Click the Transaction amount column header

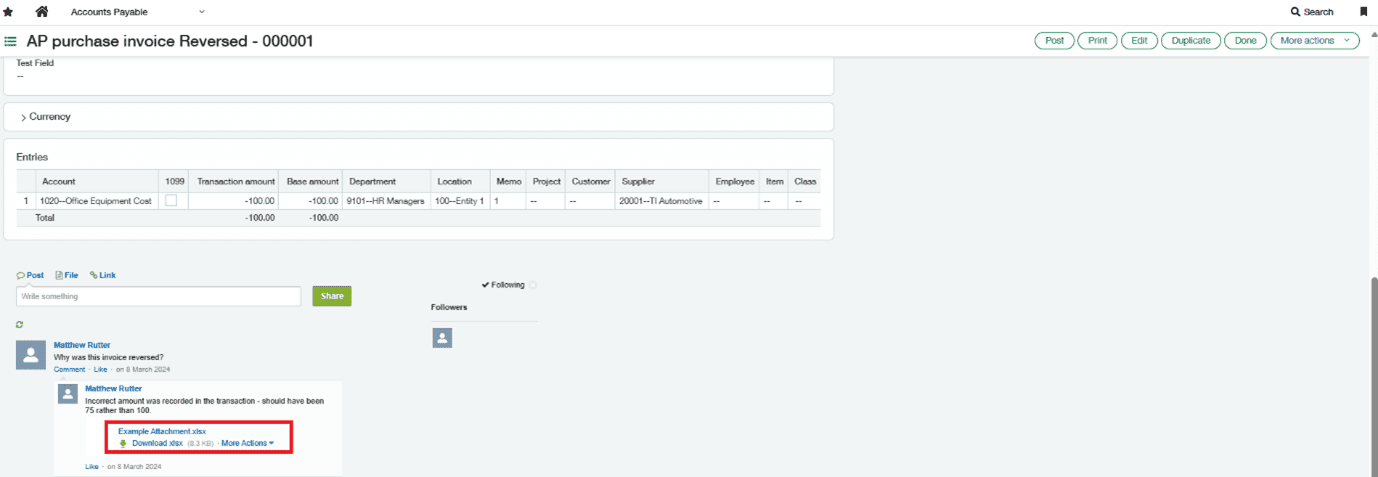tap(236, 182)
